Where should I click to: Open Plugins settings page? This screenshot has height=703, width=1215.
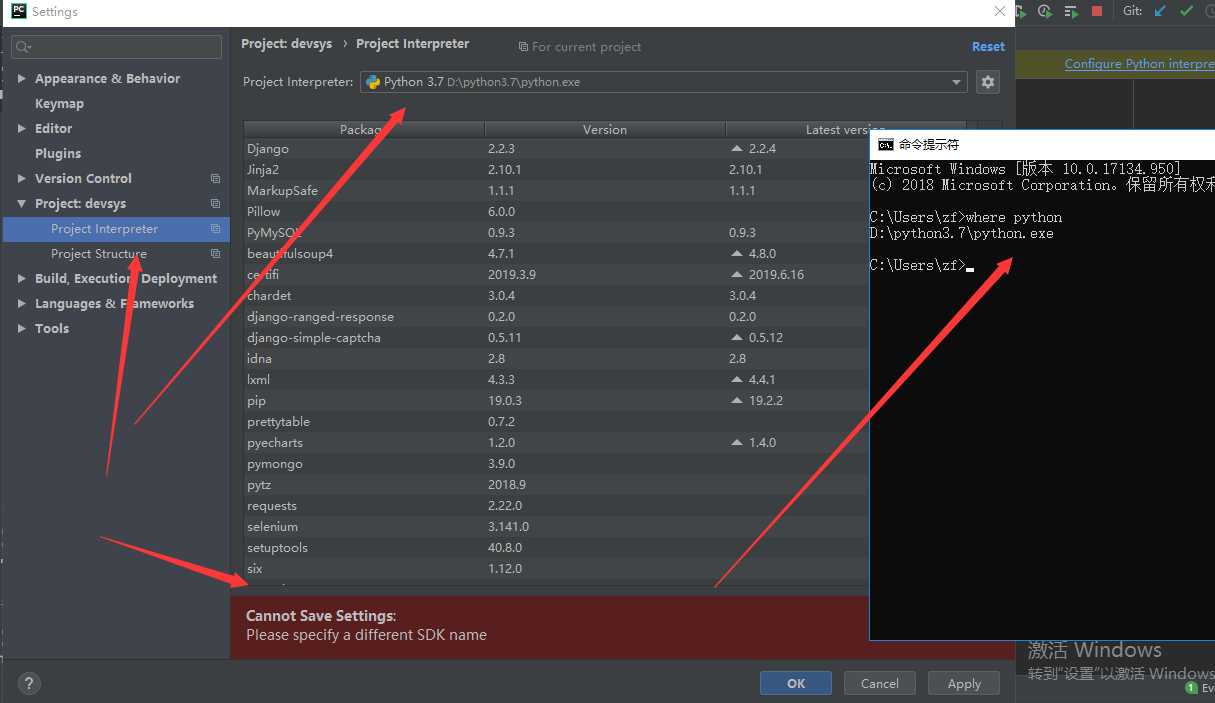click(58, 153)
